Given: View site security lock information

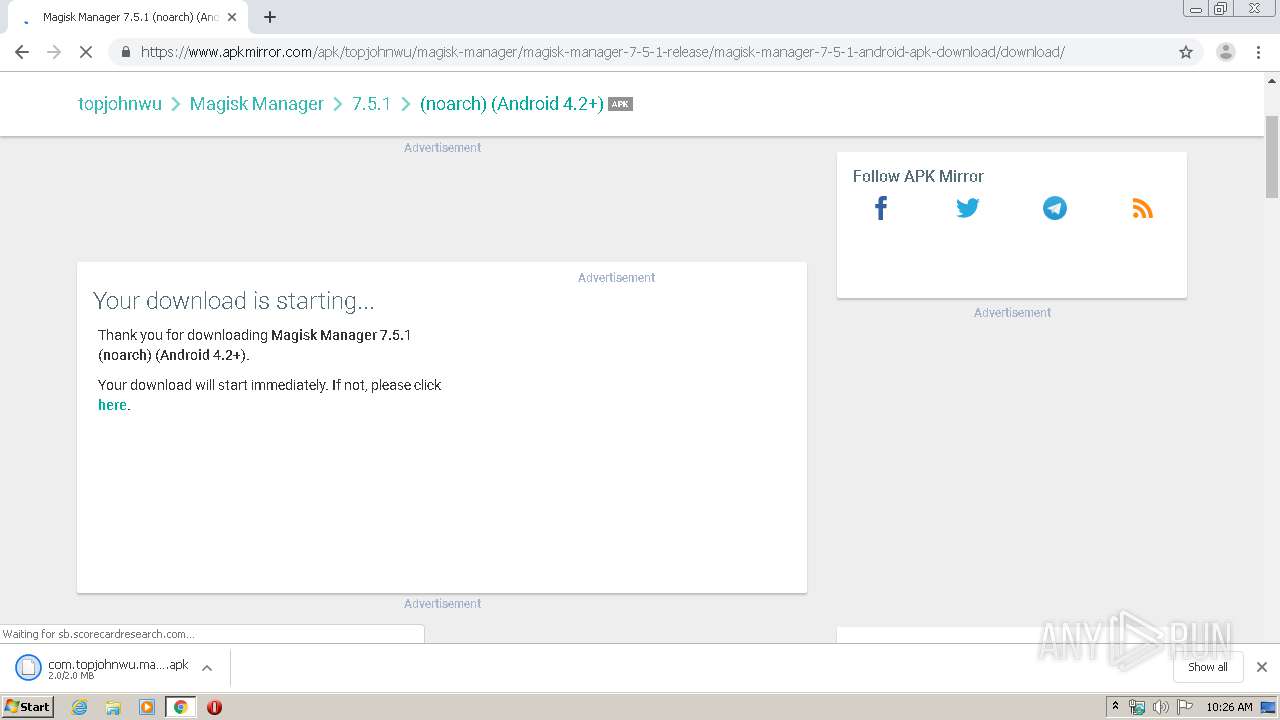Looking at the screenshot, I should point(126,52).
